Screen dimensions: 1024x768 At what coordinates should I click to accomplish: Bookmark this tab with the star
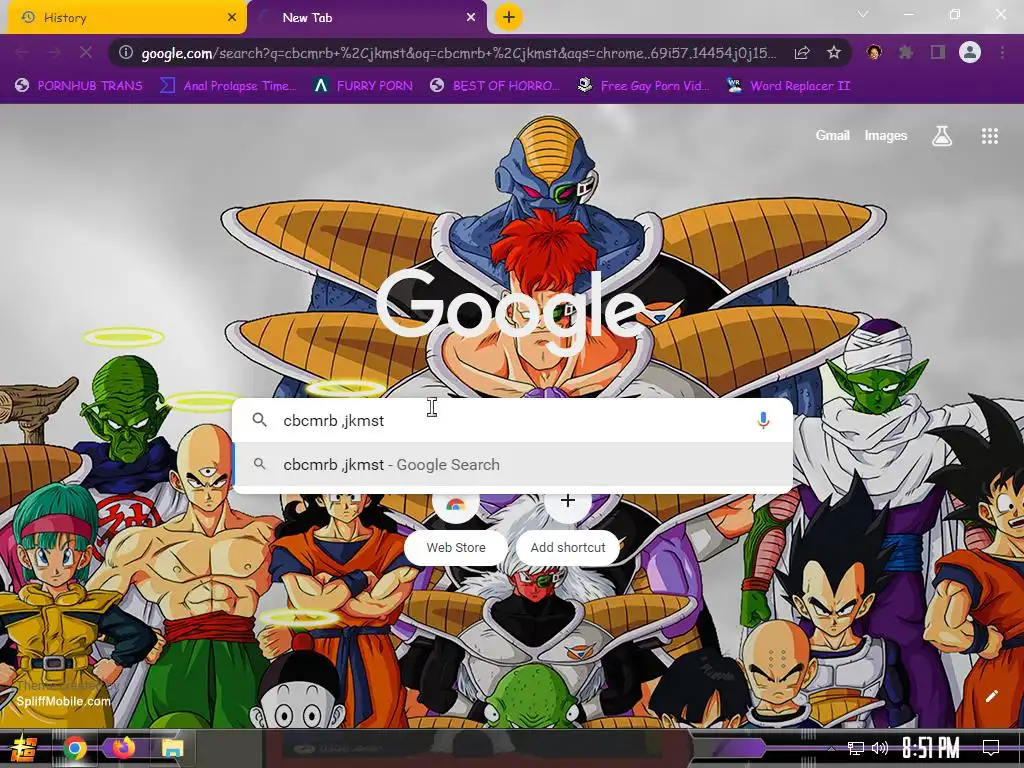coord(834,53)
